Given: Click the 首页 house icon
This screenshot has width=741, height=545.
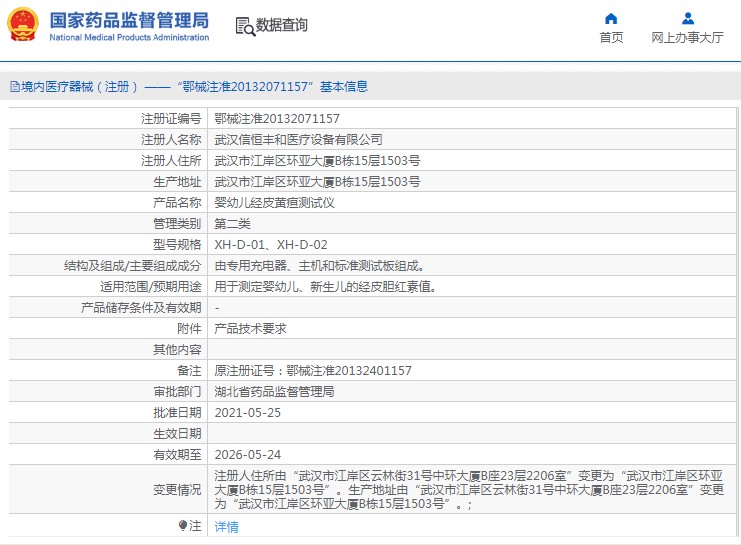Looking at the screenshot, I should pyautogui.click(x=611, y=18).
